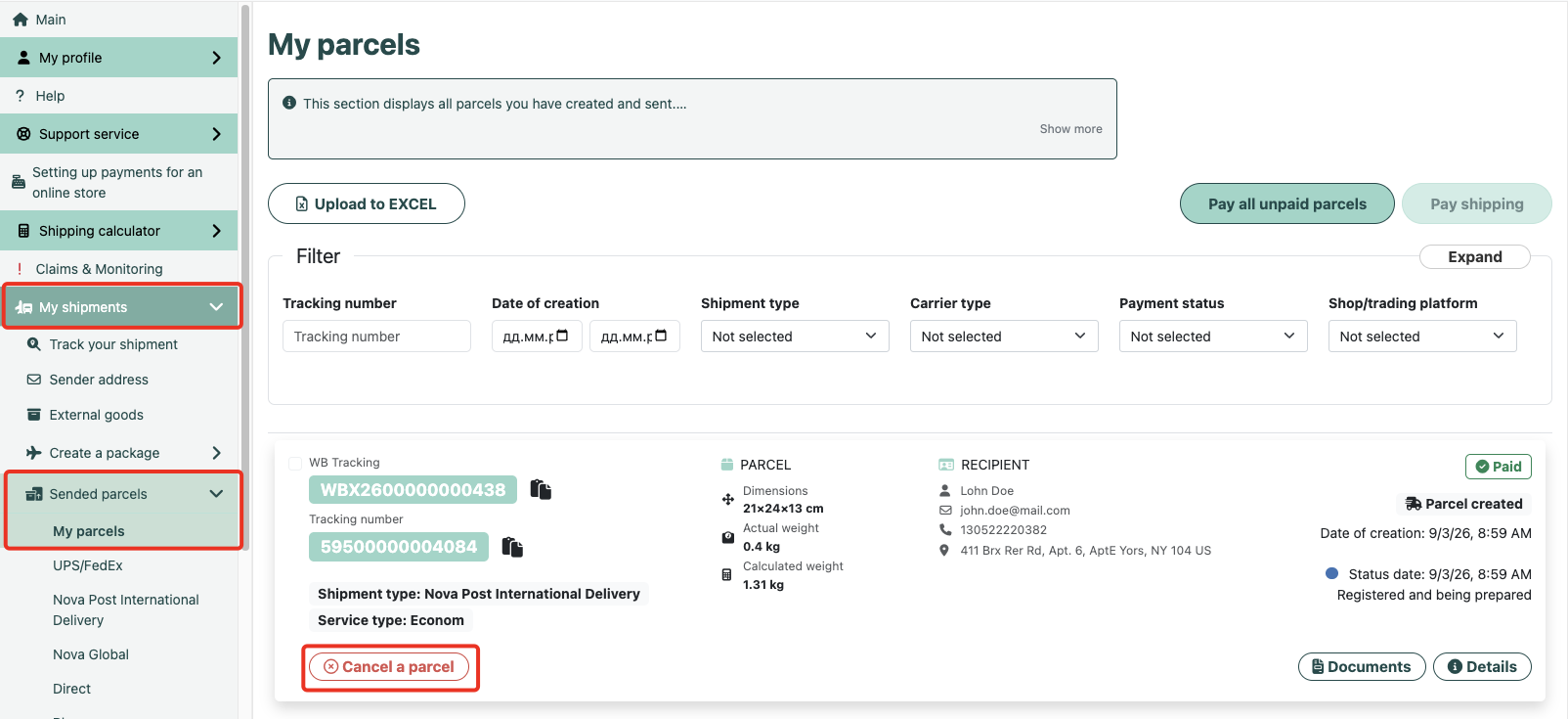Click the Expand filter button

click(x=1475, y=256)
